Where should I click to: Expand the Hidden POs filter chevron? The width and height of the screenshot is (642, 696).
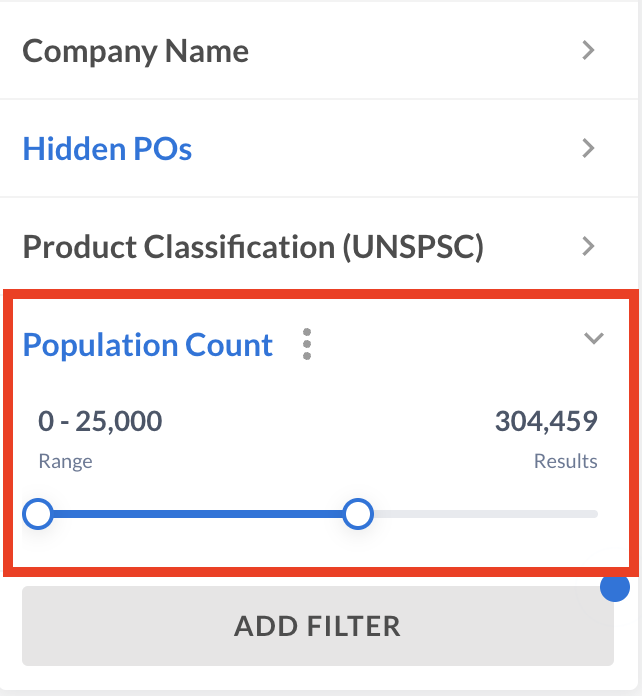click(x=589, y=149)
